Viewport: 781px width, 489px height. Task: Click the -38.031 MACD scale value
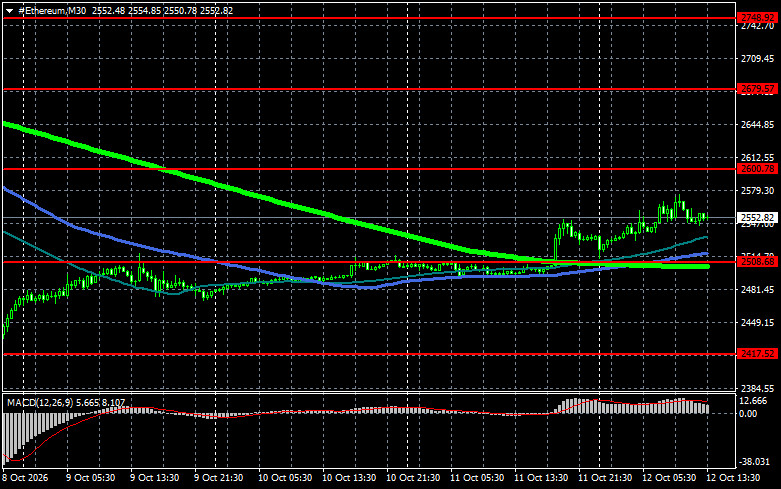[x=755, y=462]
